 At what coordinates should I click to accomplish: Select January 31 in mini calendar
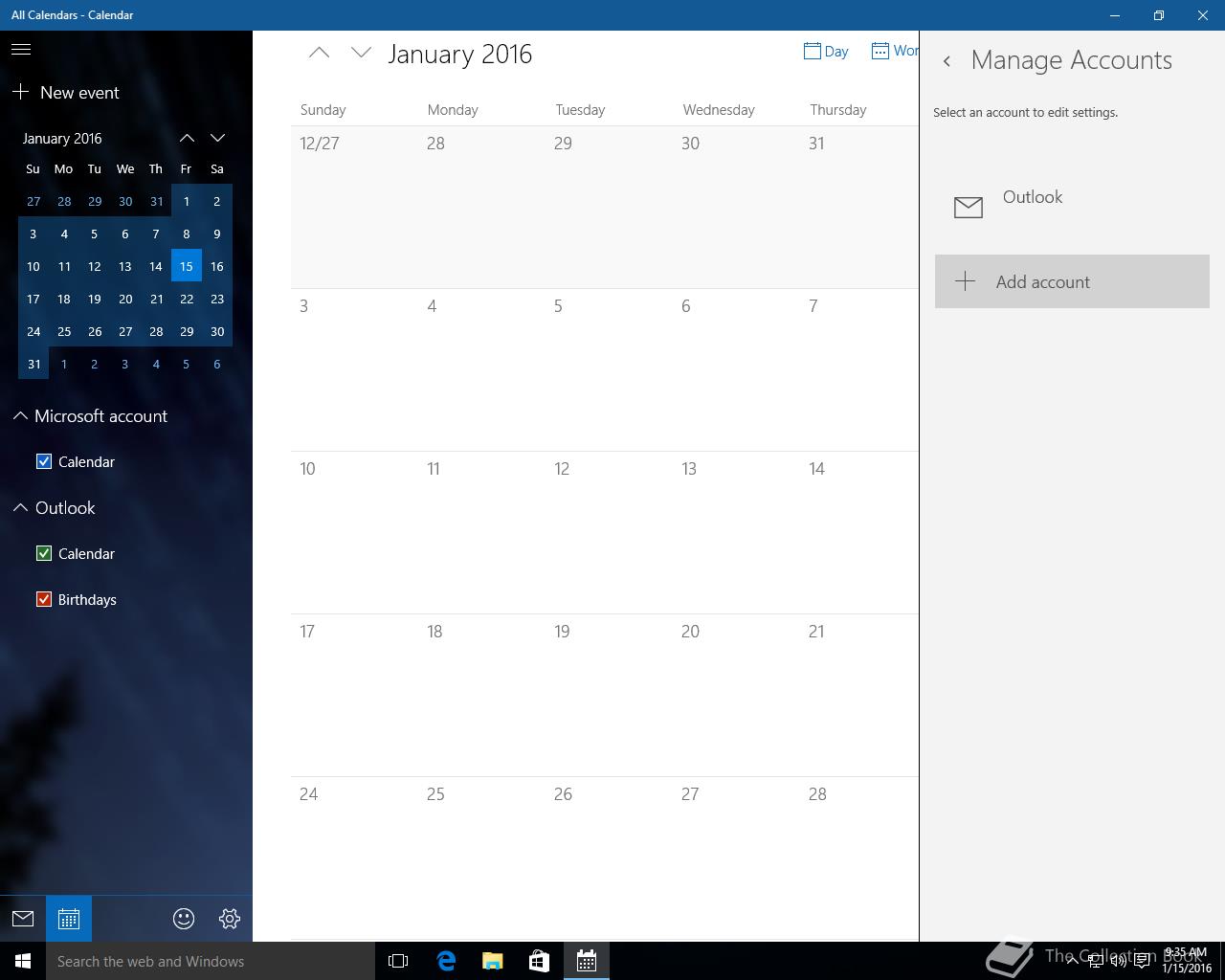coord(33,364)
